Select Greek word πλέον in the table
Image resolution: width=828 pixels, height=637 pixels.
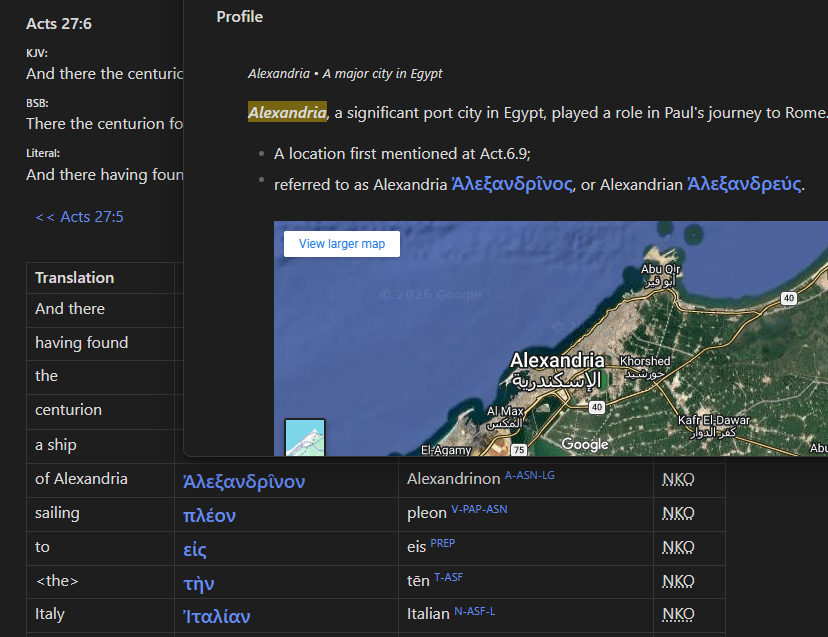click(209, 516)
